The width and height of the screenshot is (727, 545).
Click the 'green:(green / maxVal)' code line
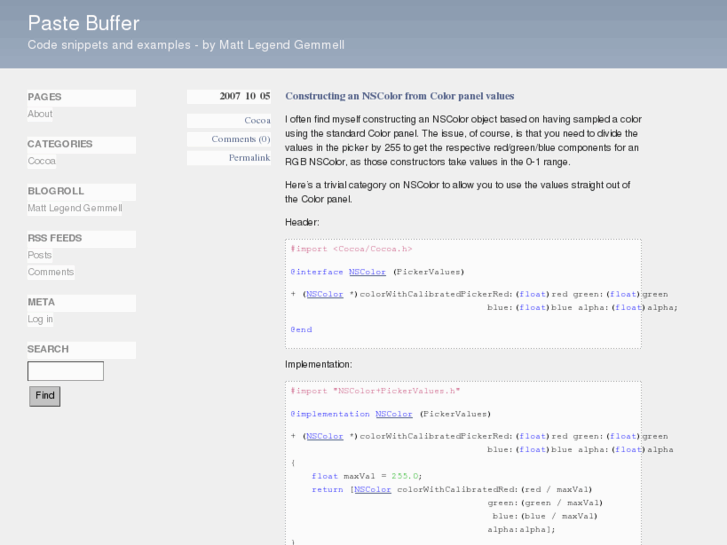[x=545, y=503]
